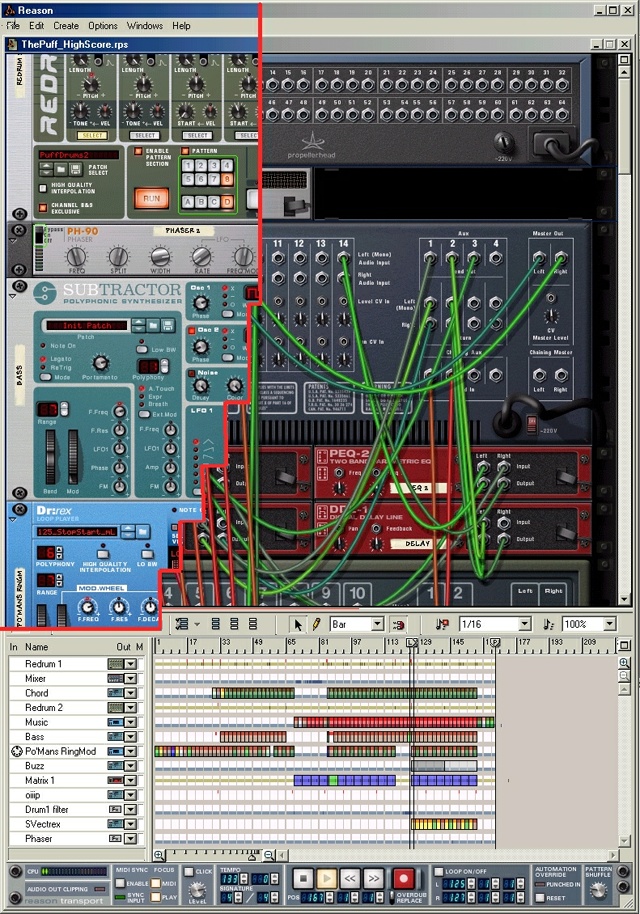Image resolution: width=640 pixels, height=914 pixels.
Task: Click the sequencer horizontal scrollbar
Action: point(450,855)
